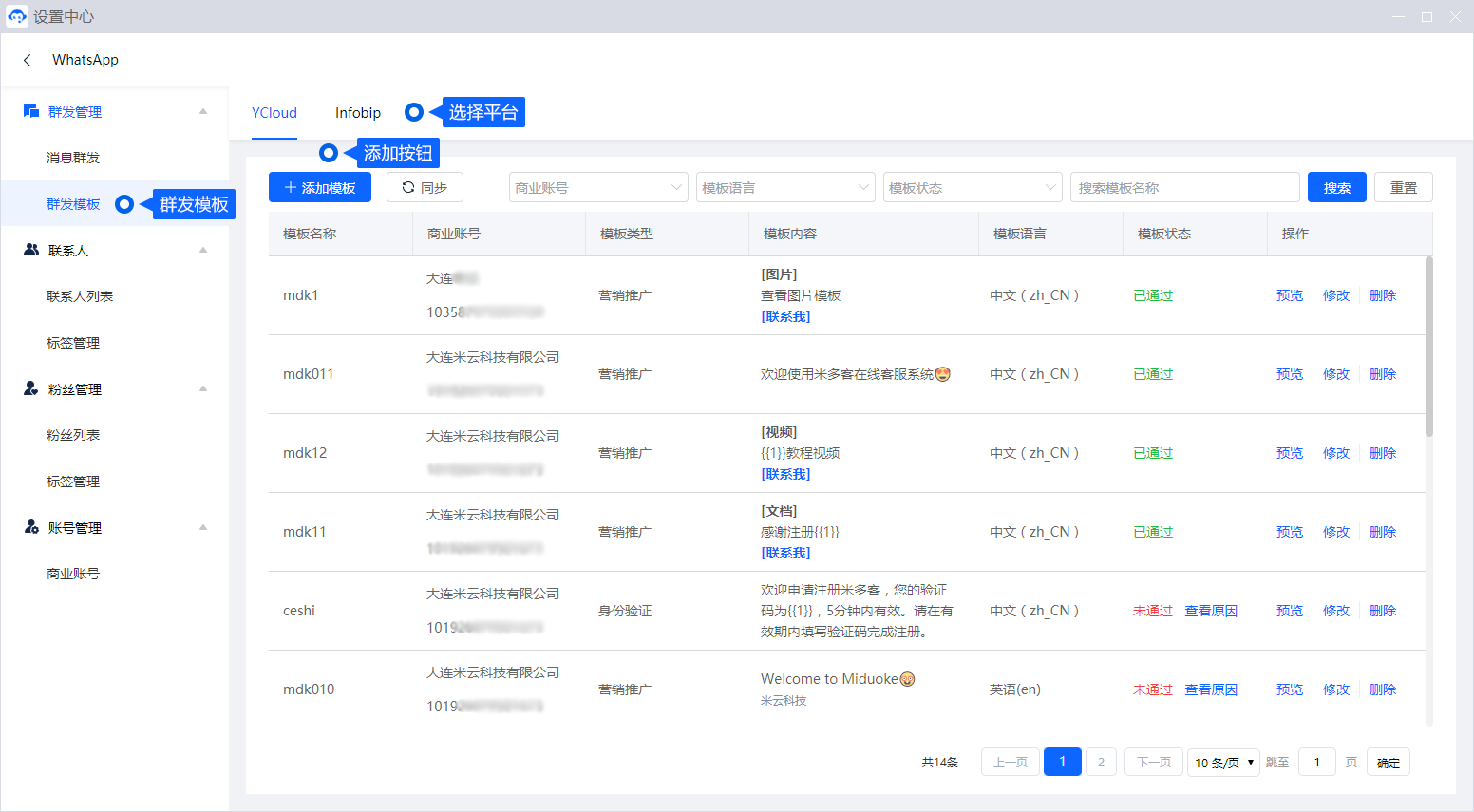The width and height of the screenshot is (1474, 812).
Task: Open the 模板状态 filter dropdown
Action: (972, 188)
